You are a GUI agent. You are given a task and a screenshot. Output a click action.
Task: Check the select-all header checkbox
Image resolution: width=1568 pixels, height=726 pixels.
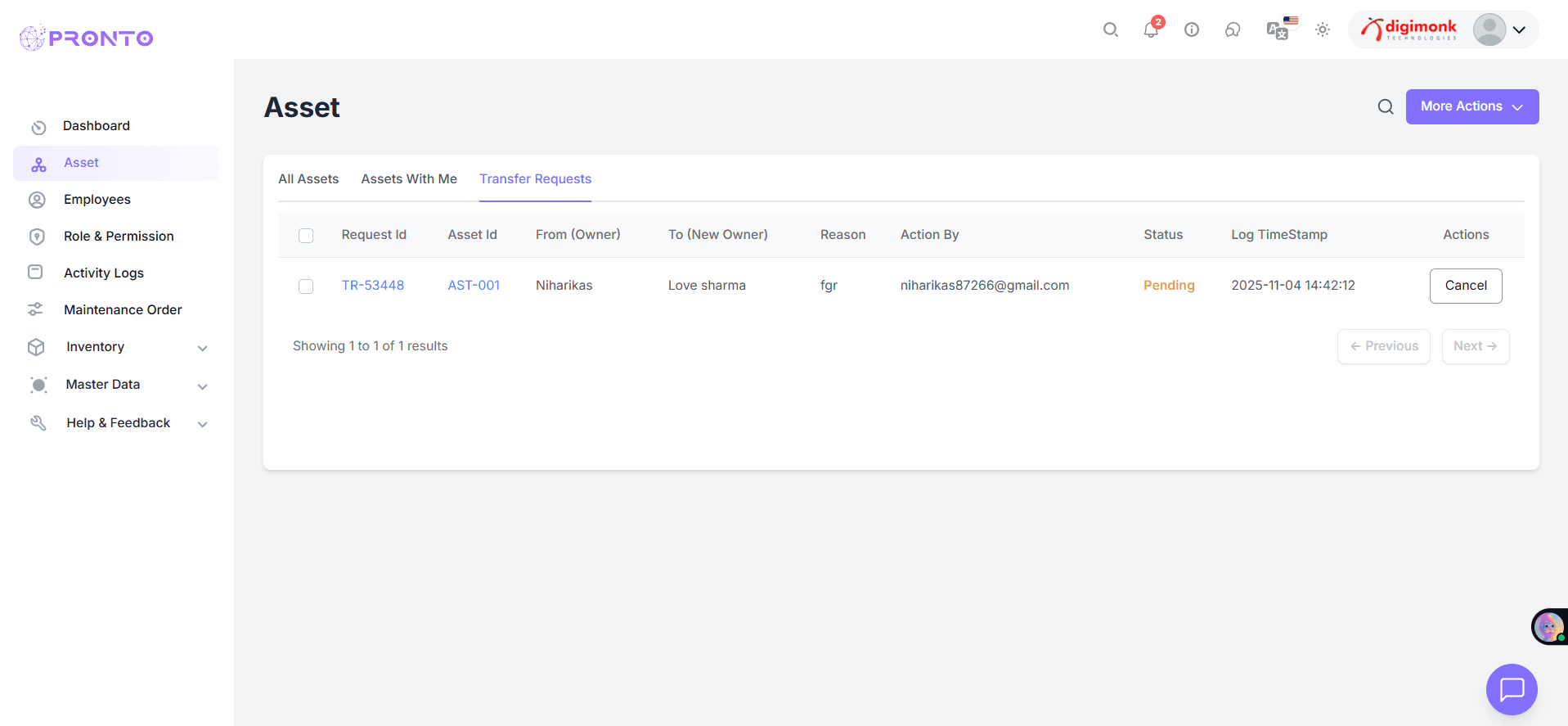click(x=306, y=236)
